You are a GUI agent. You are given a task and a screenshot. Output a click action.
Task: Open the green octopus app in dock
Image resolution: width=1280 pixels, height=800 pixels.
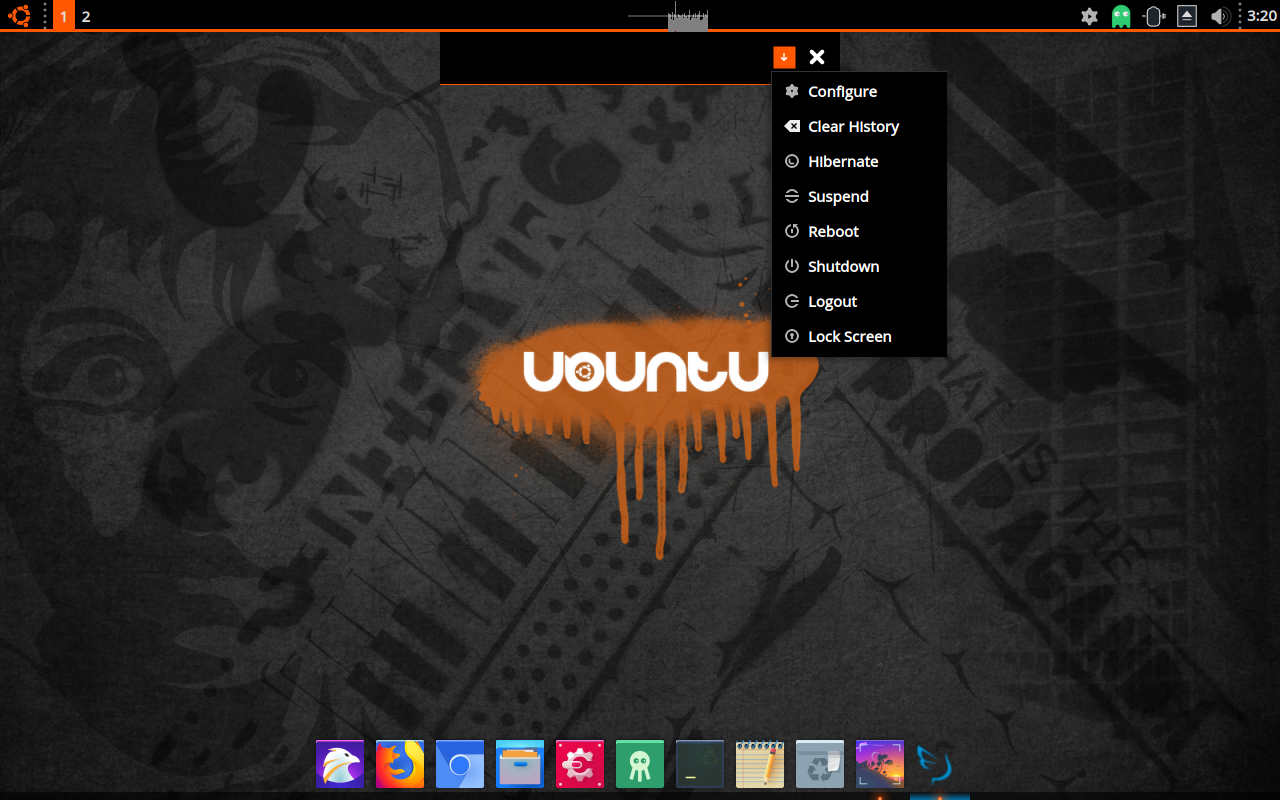(640, 764)
